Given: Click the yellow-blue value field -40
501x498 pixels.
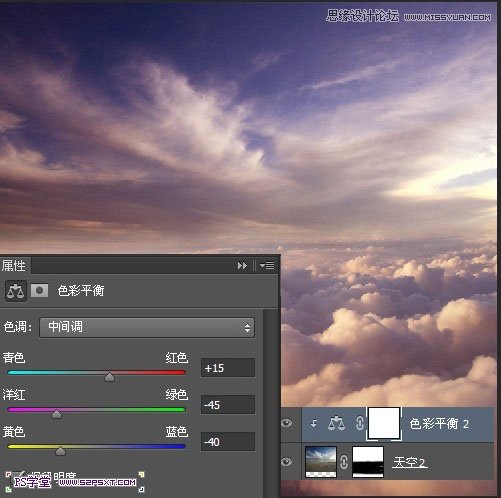Looking at the screenshot, I should click(228, 442).
